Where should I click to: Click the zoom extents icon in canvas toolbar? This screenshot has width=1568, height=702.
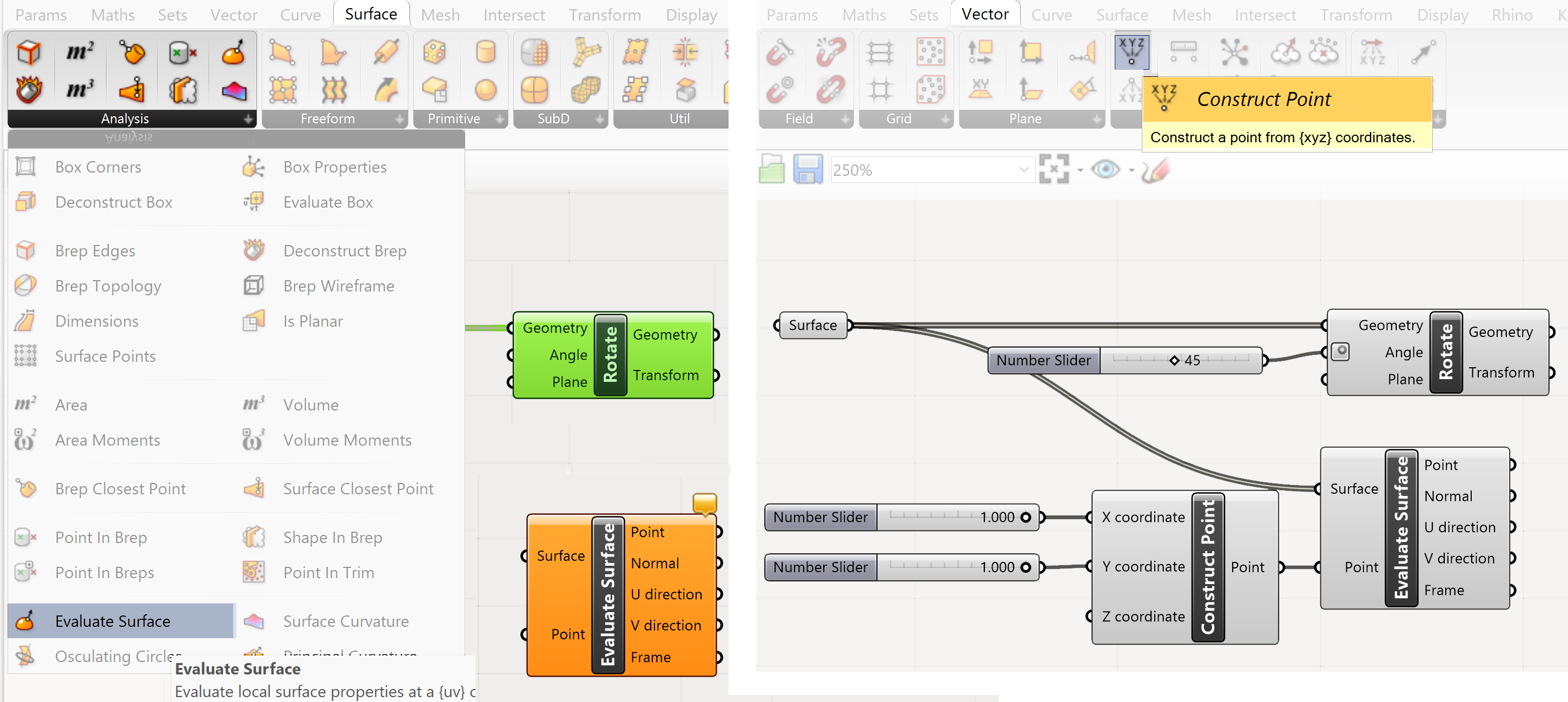tap(1054, 169)
